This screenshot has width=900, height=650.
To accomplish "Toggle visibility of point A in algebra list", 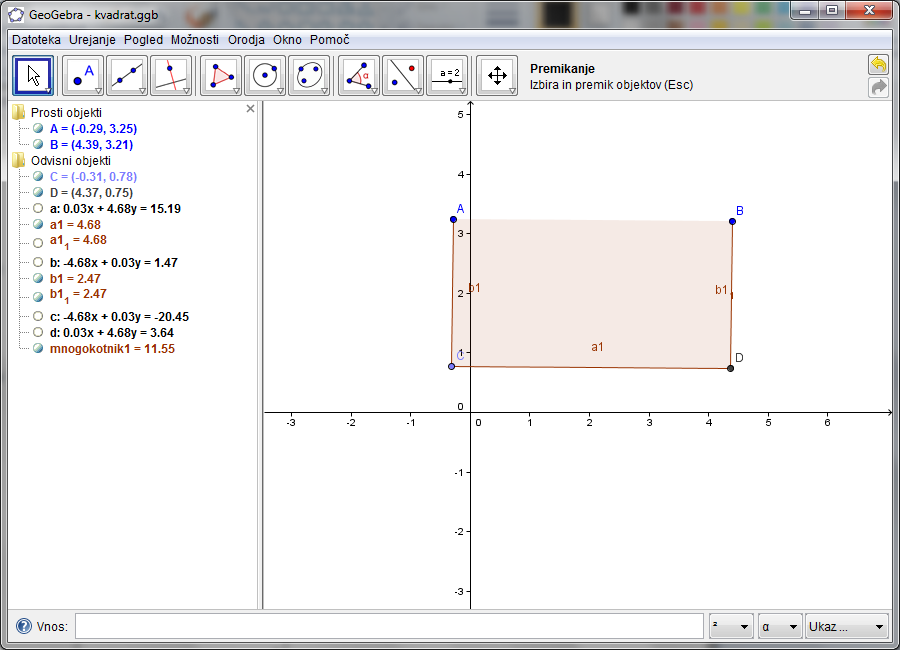I will (x=38, y=129).
